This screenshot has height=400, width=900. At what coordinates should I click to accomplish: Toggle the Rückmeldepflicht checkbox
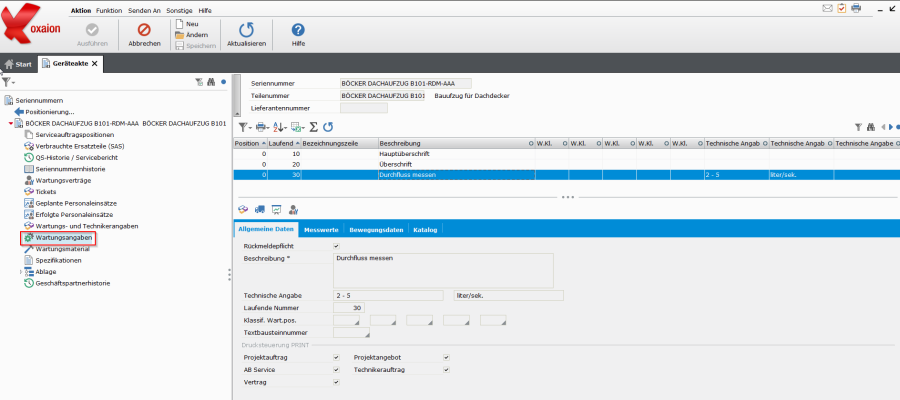pos(336,245)
